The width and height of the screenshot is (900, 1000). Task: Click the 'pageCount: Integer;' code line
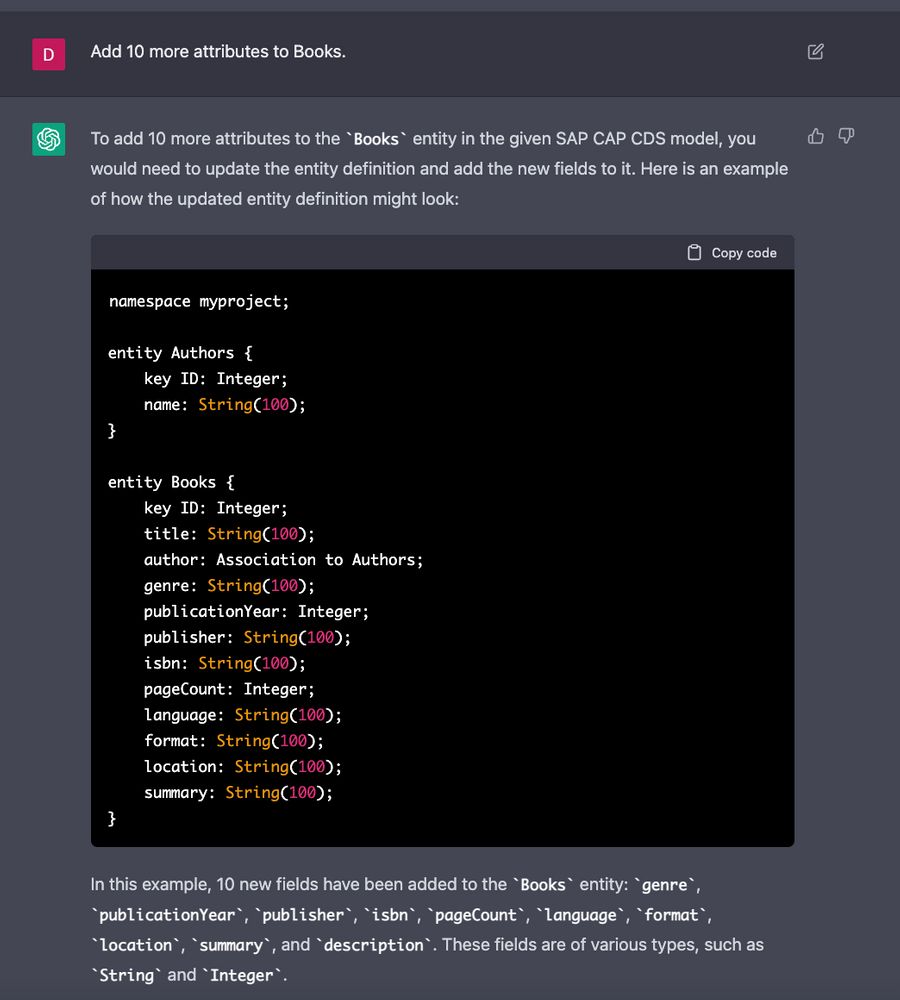tap(229, 689)
